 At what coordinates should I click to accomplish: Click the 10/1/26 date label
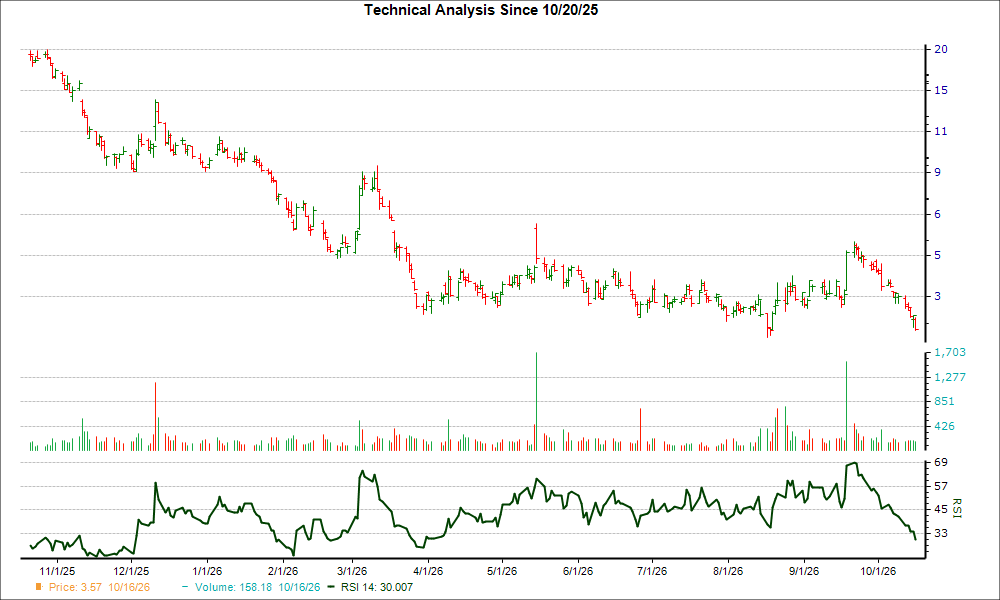click(x=878, y=571)
